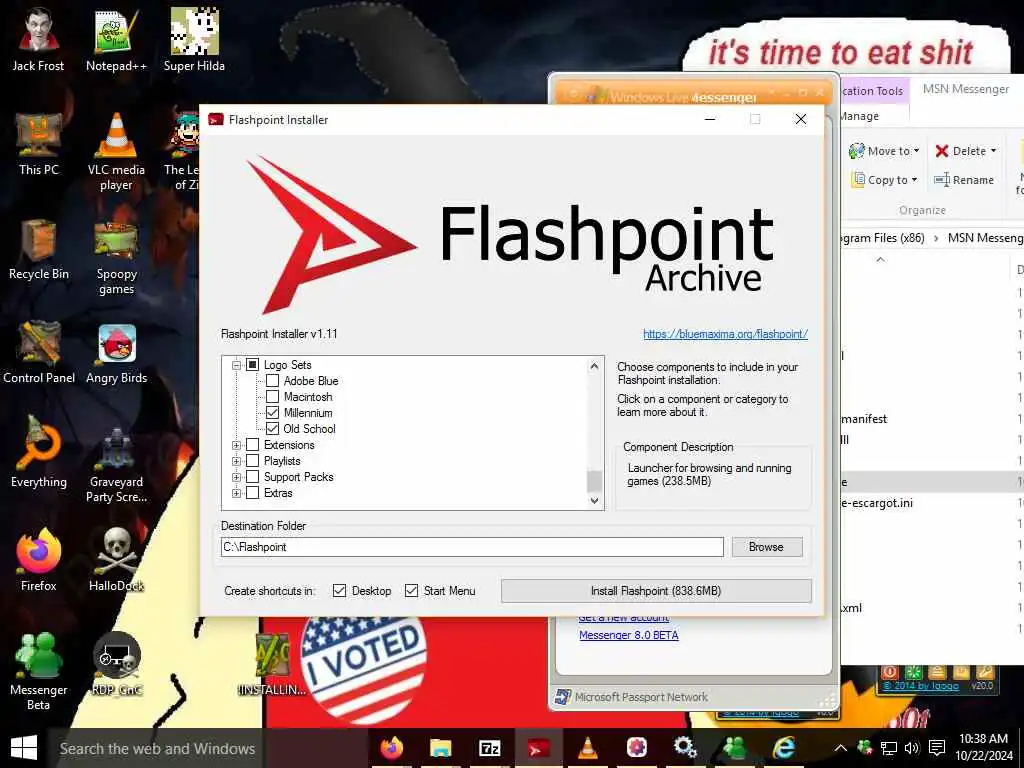Select the Control Panel desktop icon
Screen dimensions: 1024x768
(39, 353)
